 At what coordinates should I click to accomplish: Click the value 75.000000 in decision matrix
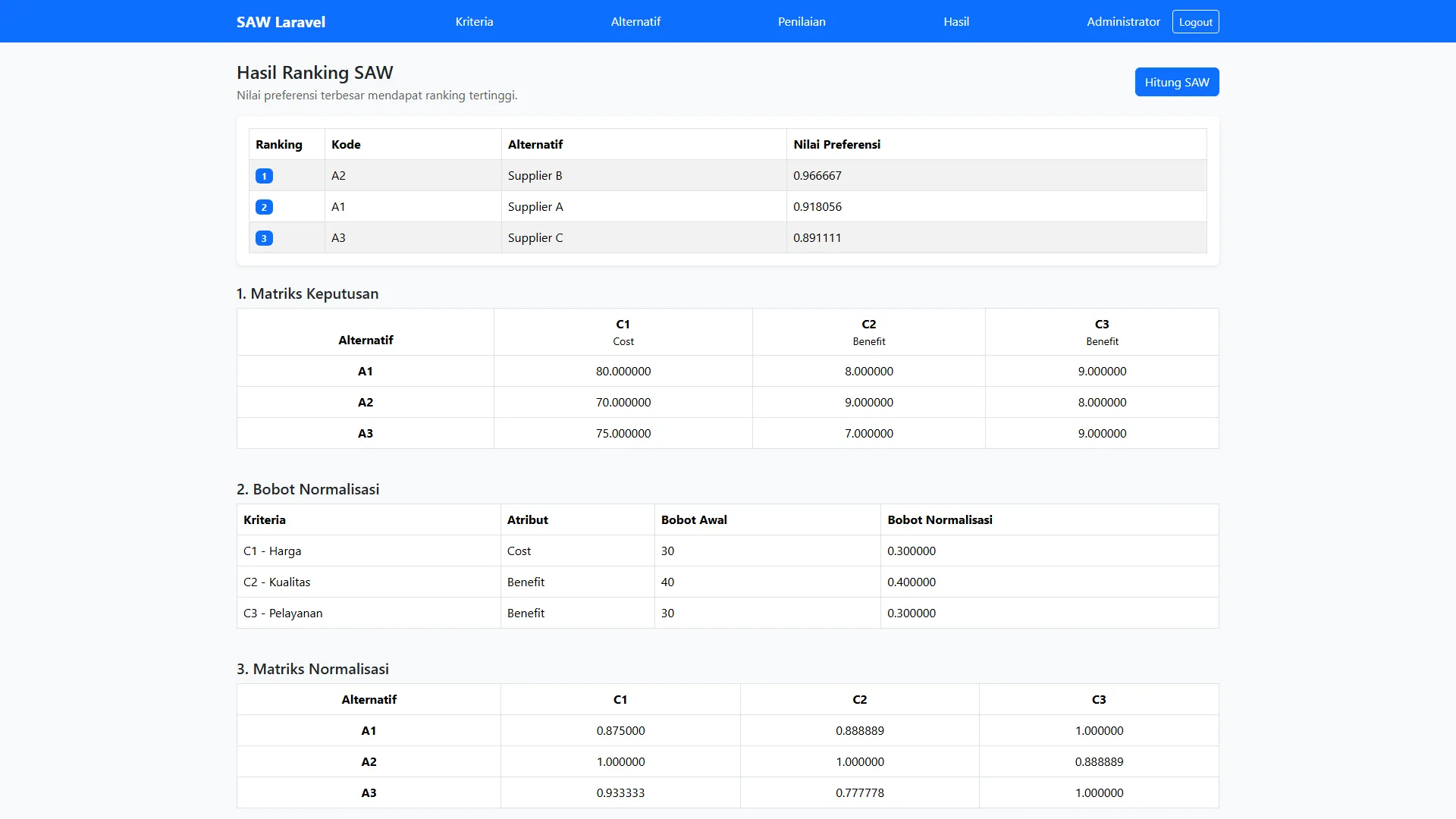click(x=623, y=433)
